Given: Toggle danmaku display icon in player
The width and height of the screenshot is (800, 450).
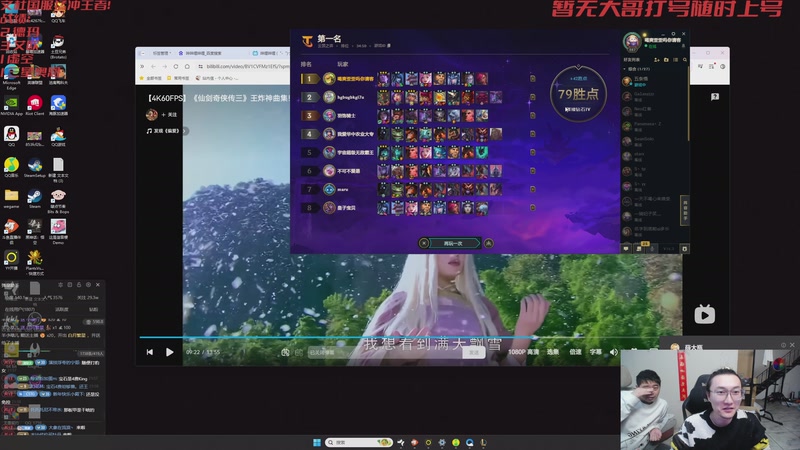Looking at the screenshot, I should [x=285, y=352].
